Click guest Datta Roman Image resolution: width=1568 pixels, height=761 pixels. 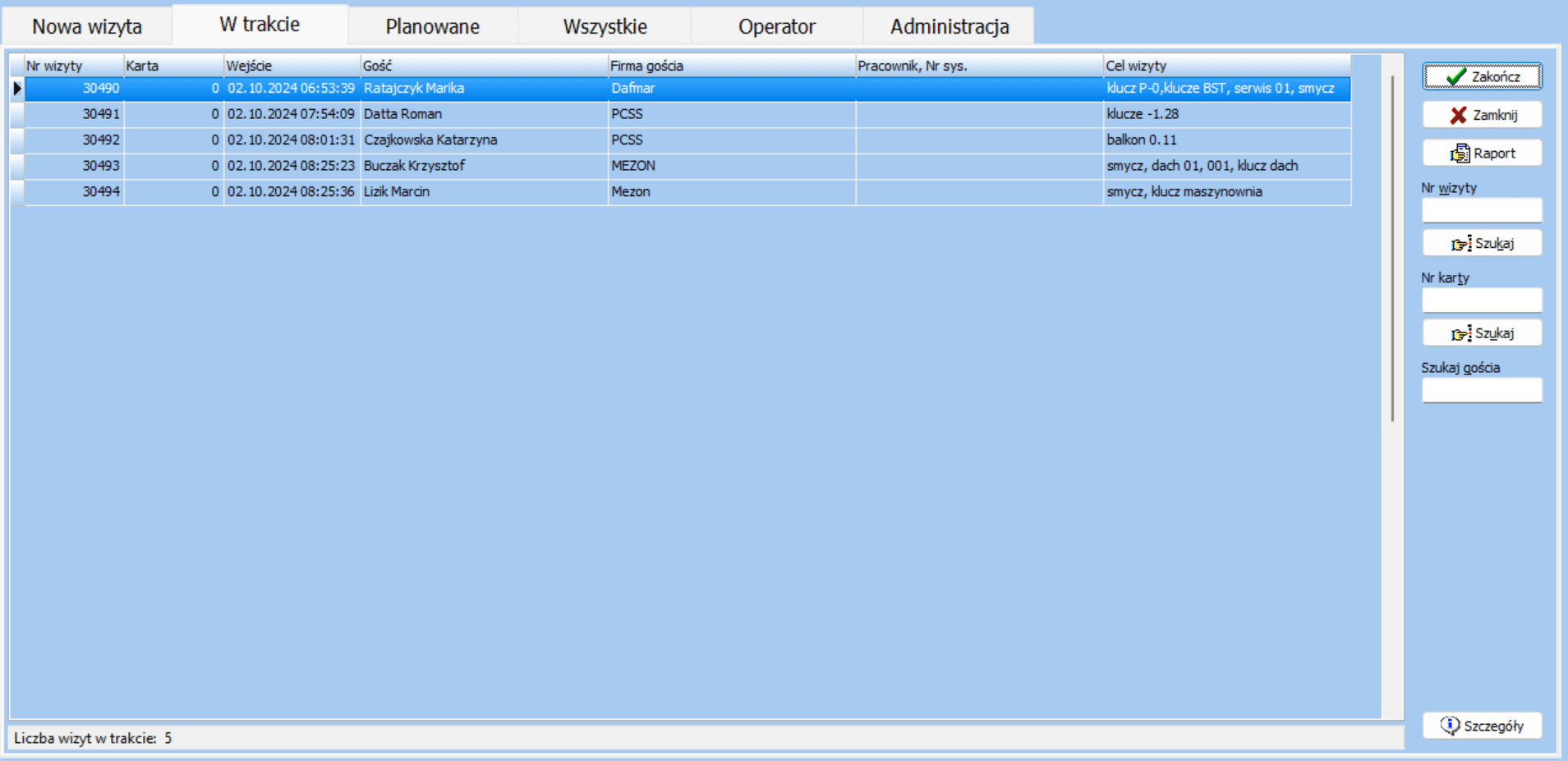click(402, 114)
